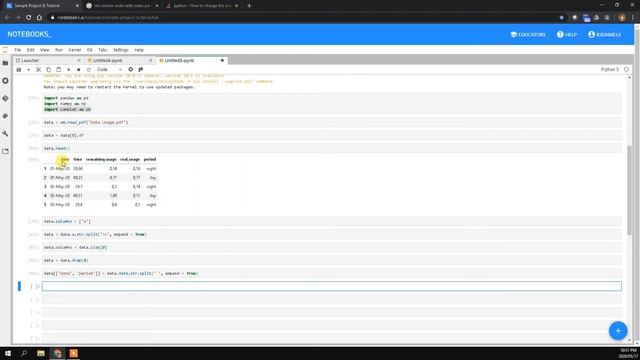Open the Git menu
Screen dimensions: 640x360
(x=90, y=50)
